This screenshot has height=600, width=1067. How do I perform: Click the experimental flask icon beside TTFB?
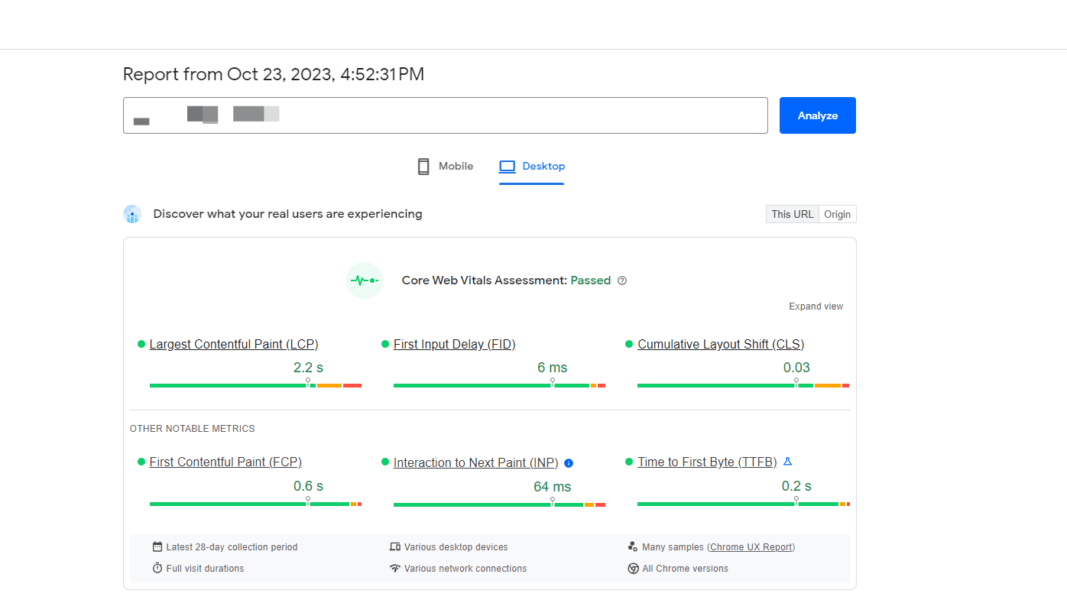point(787,461)
